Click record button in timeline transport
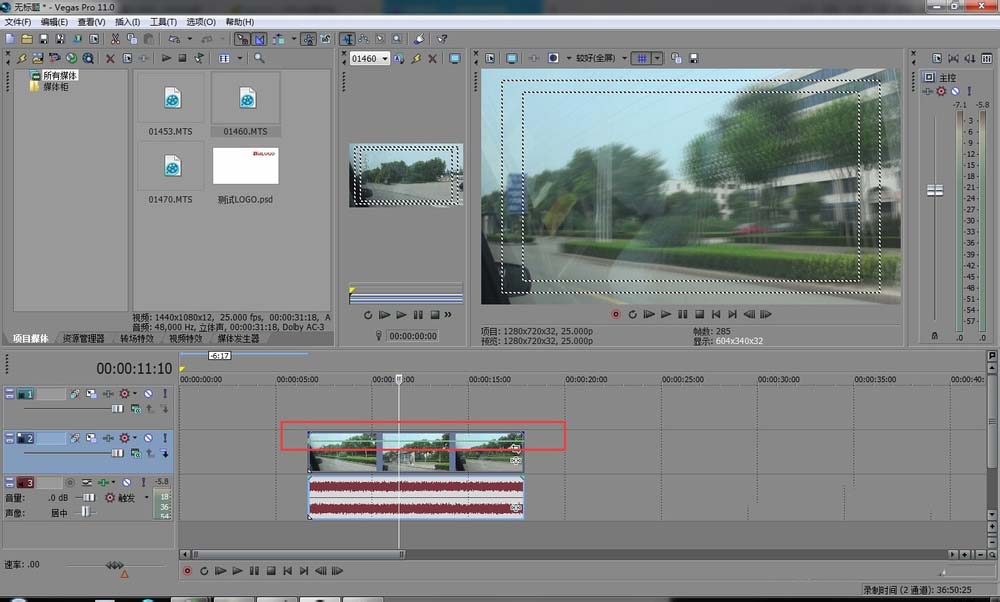Screen dimensions: 1000x602 187,571
